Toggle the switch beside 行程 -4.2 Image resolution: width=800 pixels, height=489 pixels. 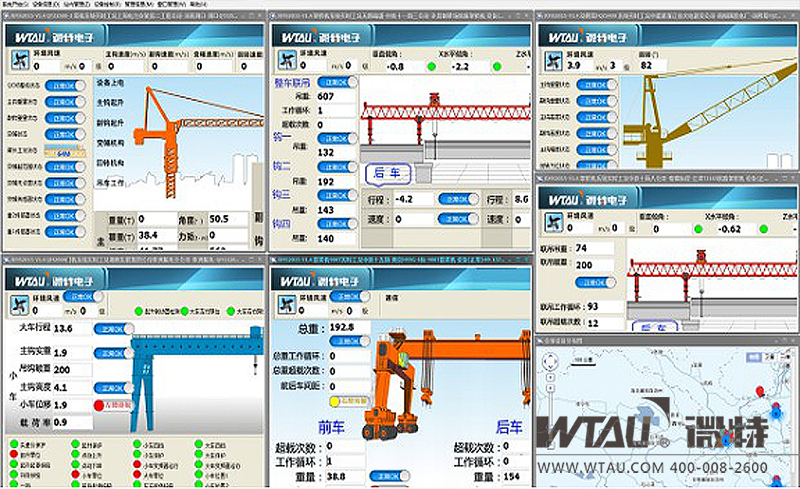pyautogui.click(x=457, y=199)
